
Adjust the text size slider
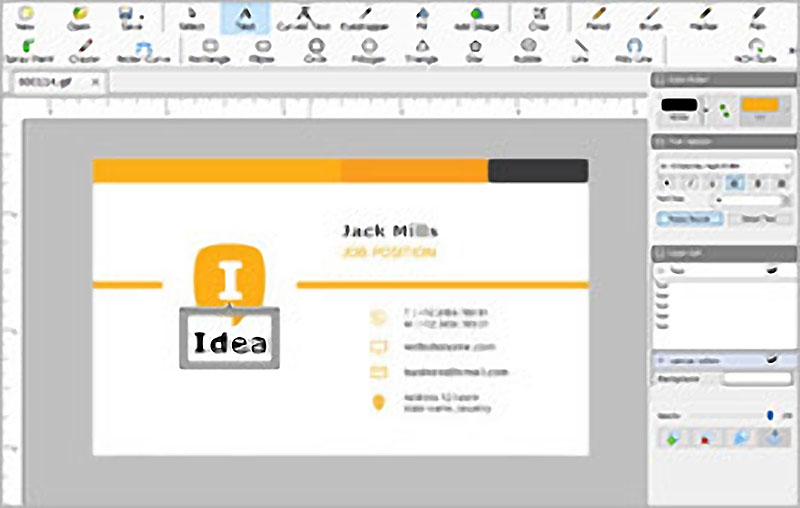(x=752, y=200)
